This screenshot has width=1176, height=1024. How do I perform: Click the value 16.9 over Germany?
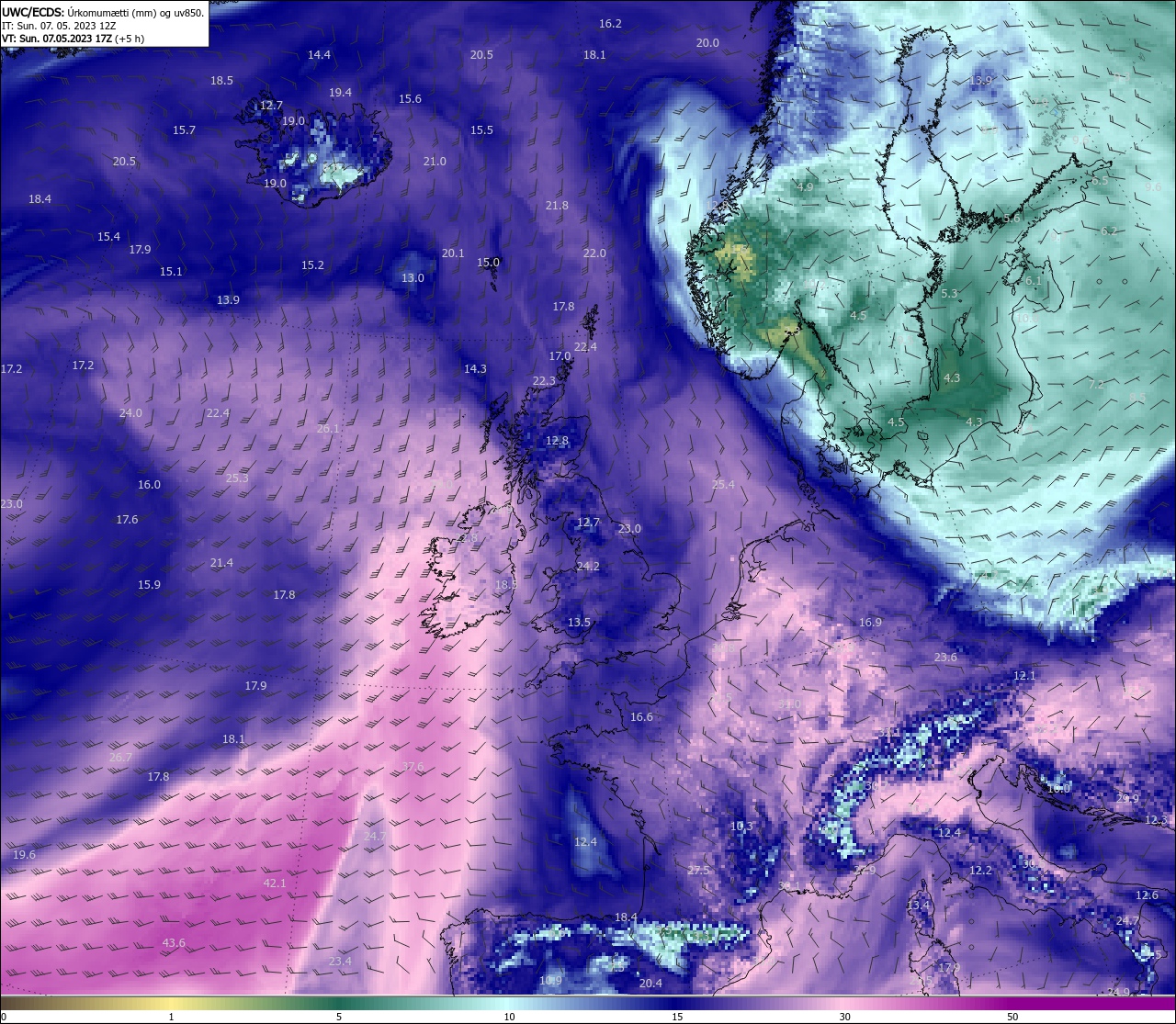870,623
